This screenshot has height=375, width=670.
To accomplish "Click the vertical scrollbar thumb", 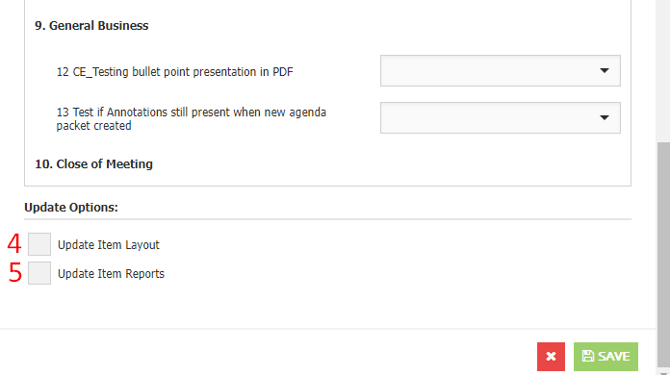I will [x=663, y=254].
